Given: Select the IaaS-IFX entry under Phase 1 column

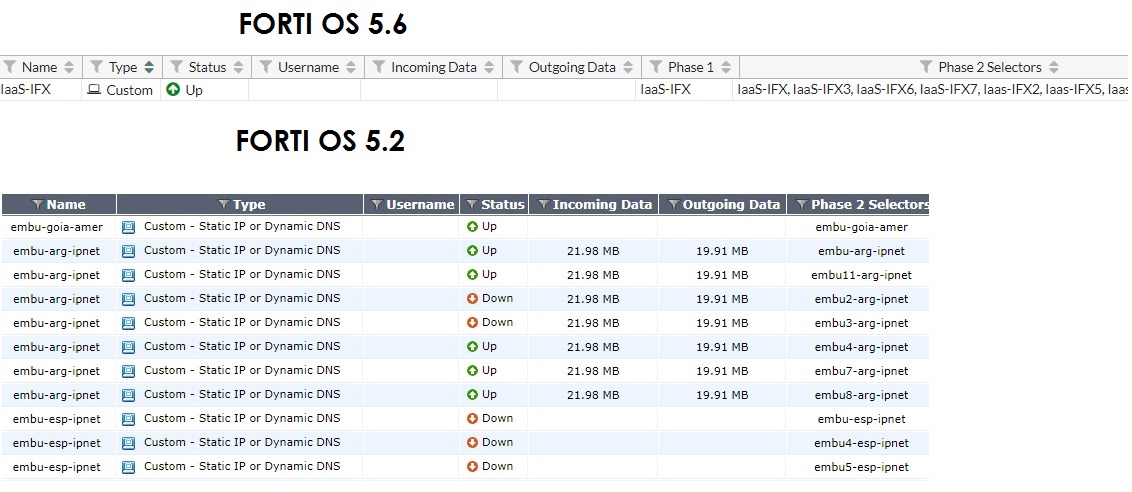Looking at the screenshot, I should [x=665, y=90].
